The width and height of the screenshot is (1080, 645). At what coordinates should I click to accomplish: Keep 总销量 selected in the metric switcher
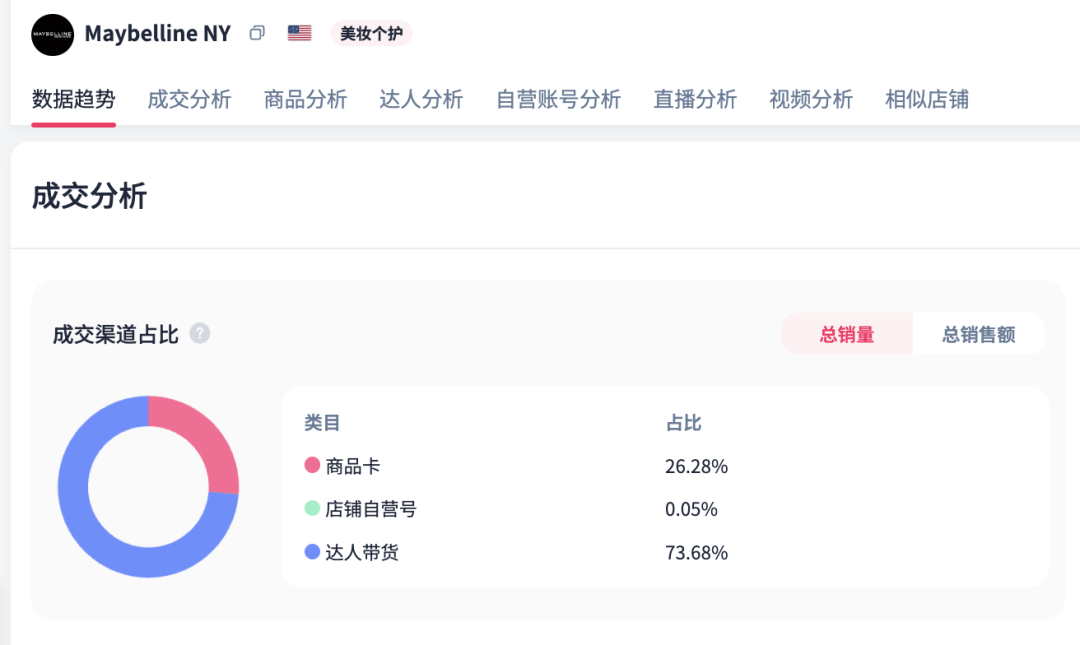click(x=847, y=334)
